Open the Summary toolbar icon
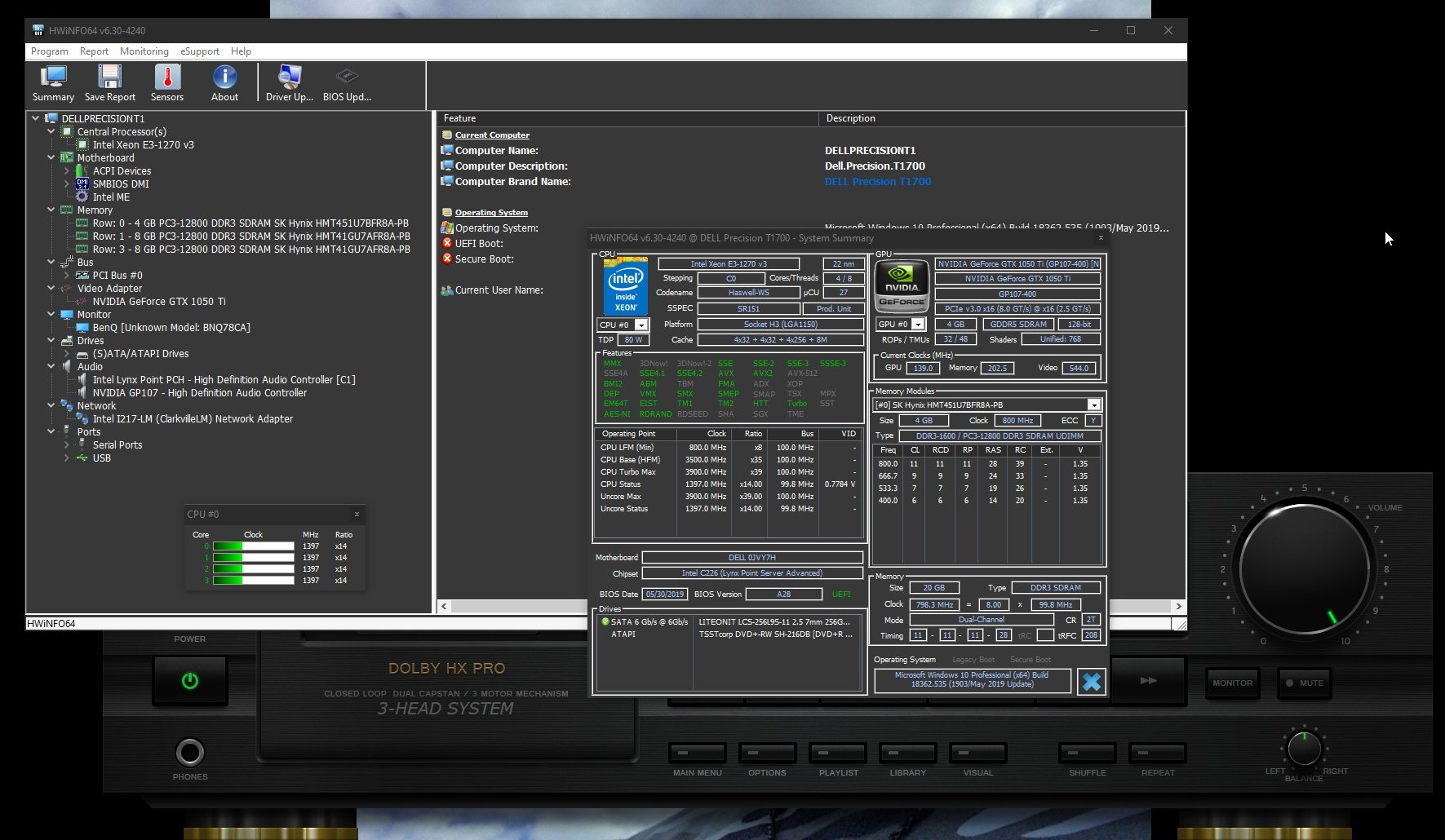This screenshot has width=1445, height=840. pos(53,84)
